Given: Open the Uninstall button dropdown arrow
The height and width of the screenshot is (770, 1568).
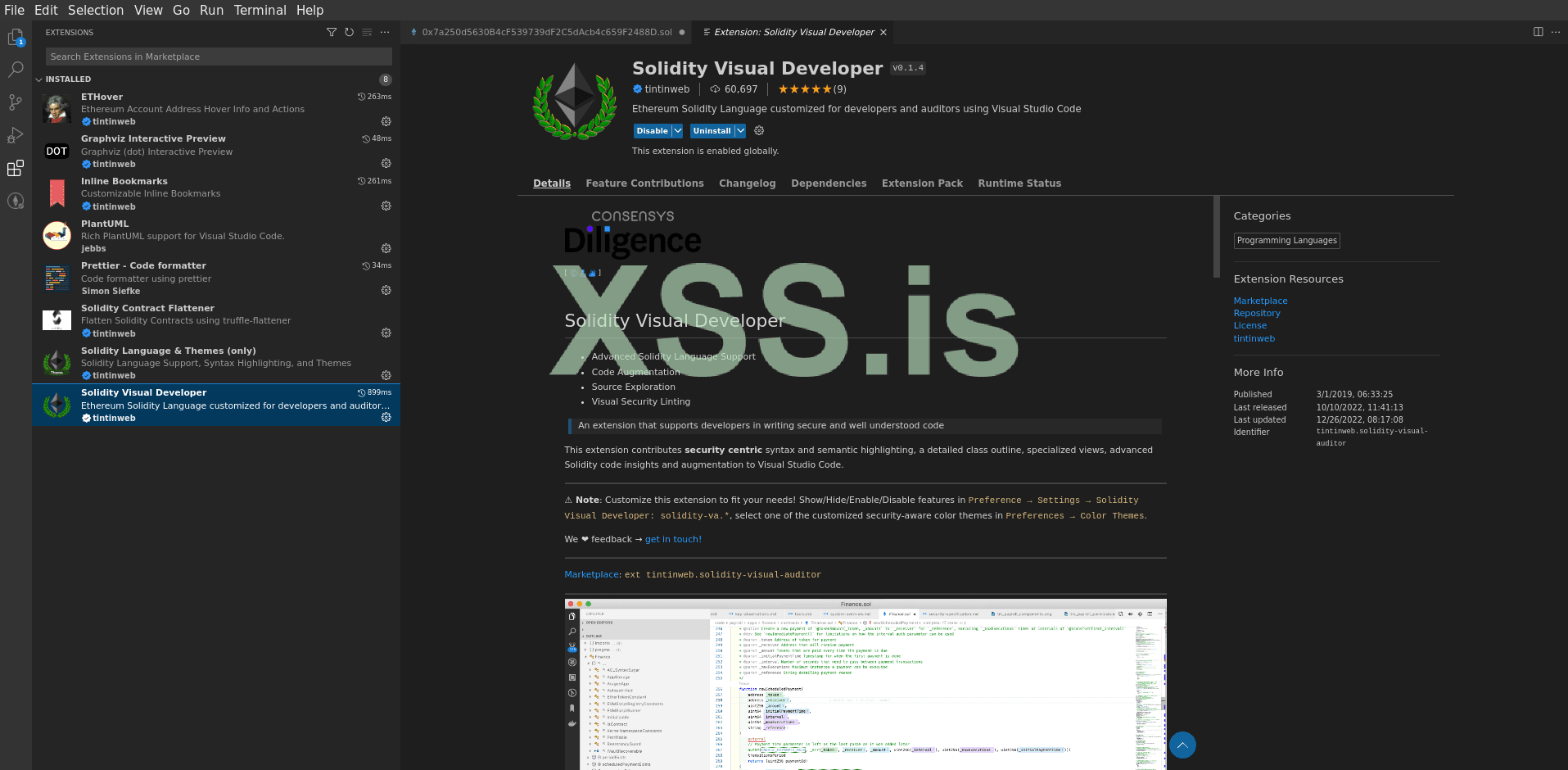Looking at the screenshot, I should coord(740,131).
